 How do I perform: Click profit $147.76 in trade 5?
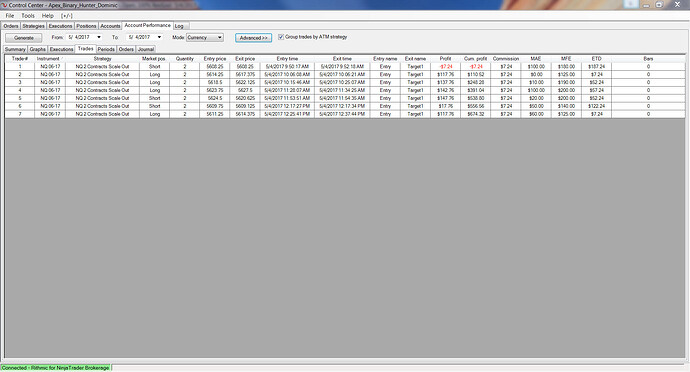(445, 98)
